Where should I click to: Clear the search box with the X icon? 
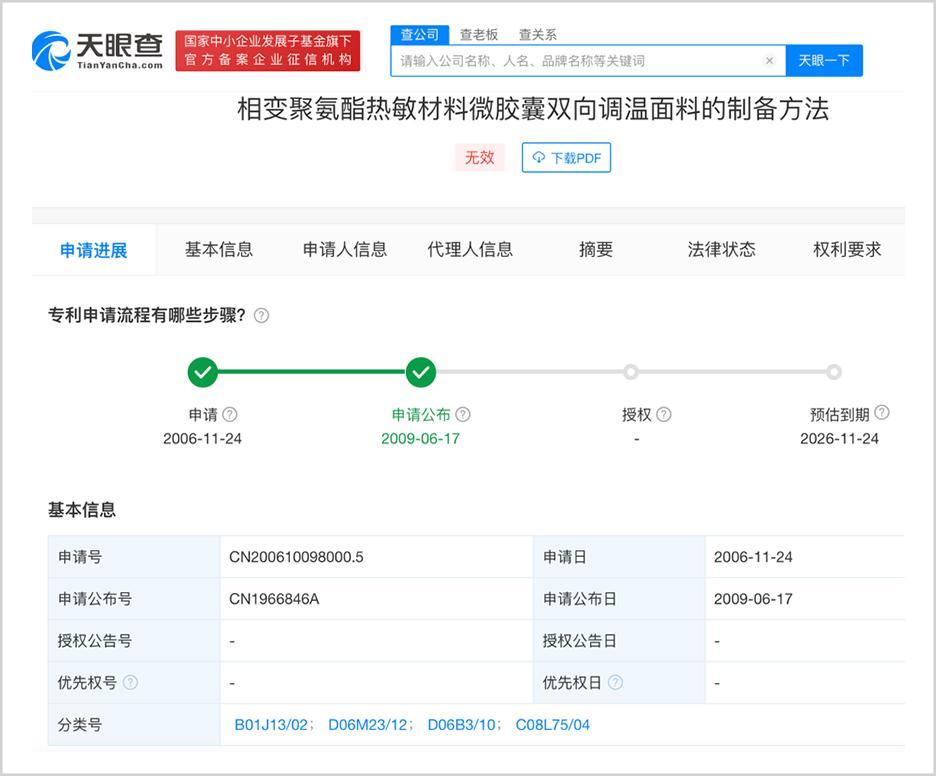(769, 61)
